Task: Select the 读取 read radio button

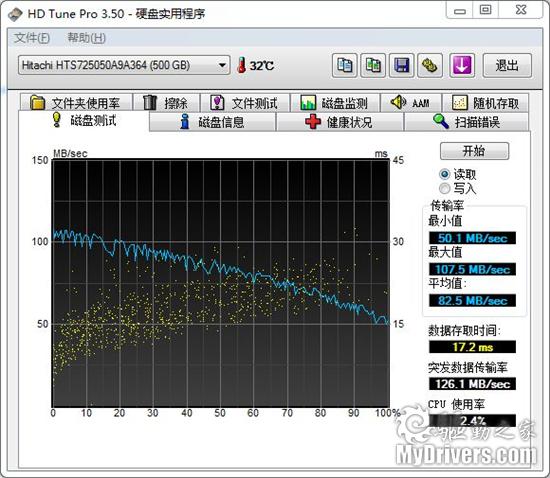Action: tap(444, 174)
